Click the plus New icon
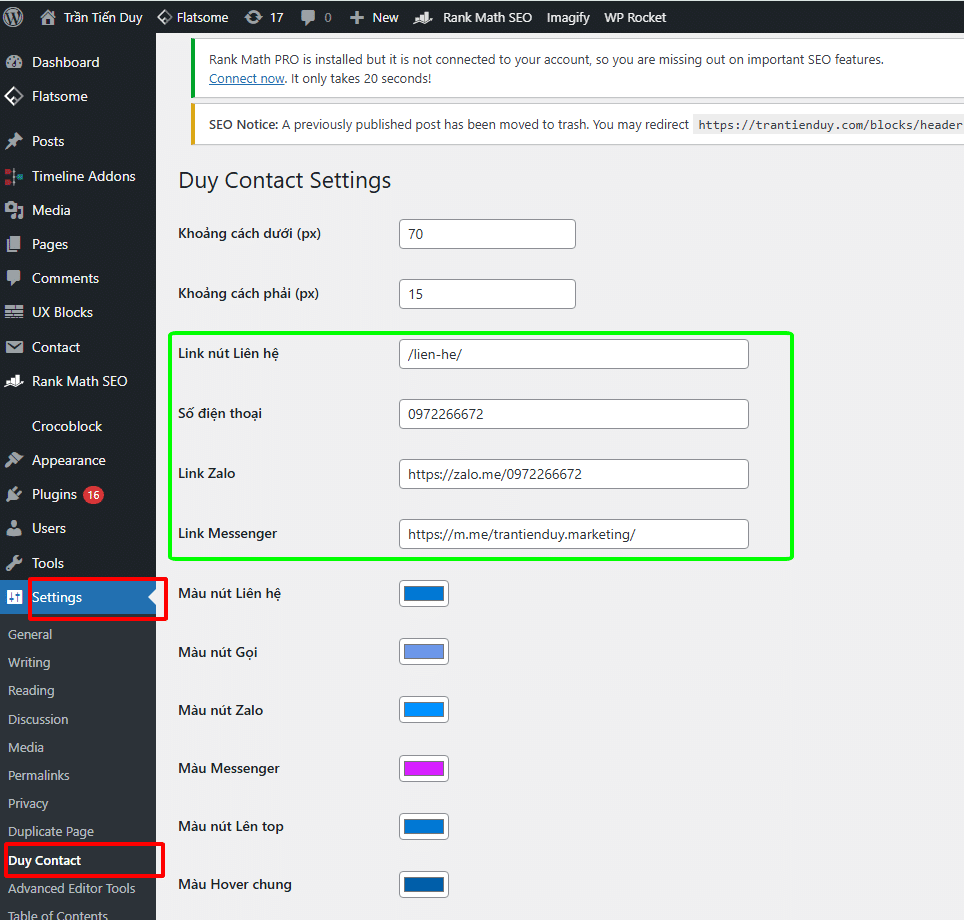964x920 pixels. tap(356, 17)
